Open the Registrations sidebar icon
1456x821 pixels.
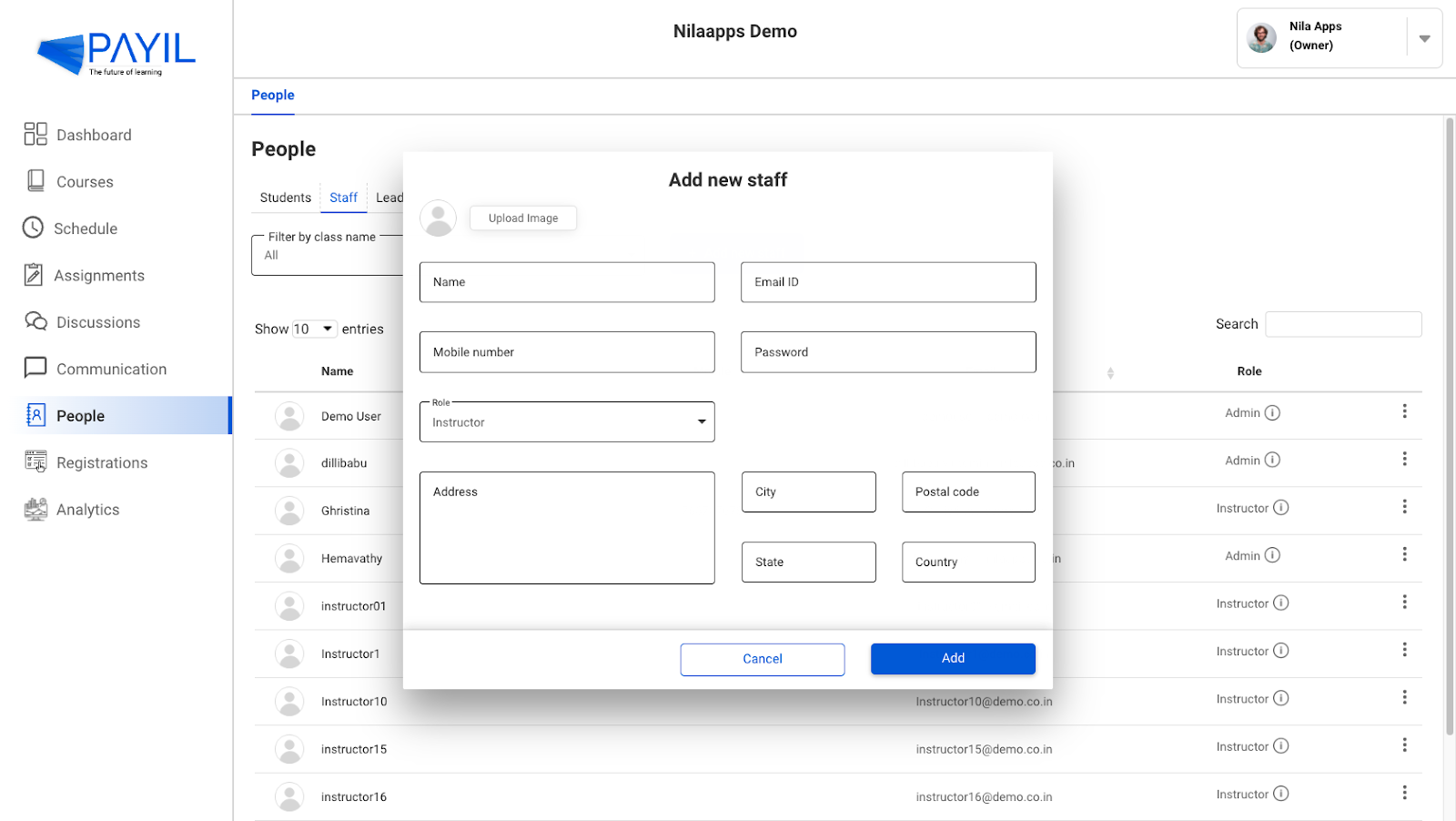[35, 462]
